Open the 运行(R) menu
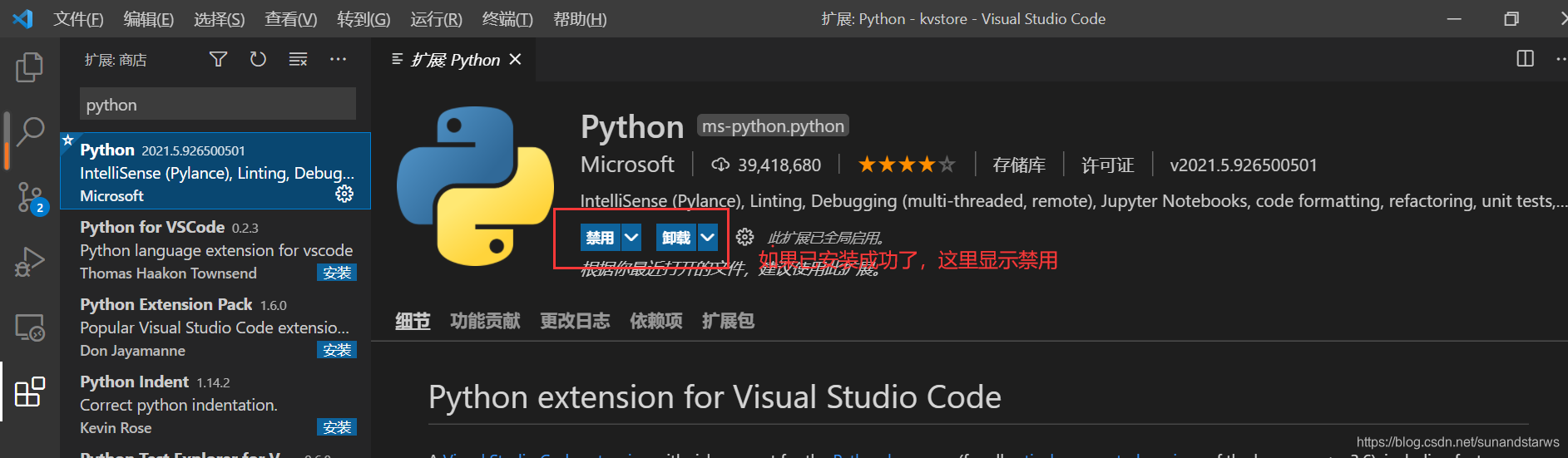1568x458 pixels. (x=436, y=19)
